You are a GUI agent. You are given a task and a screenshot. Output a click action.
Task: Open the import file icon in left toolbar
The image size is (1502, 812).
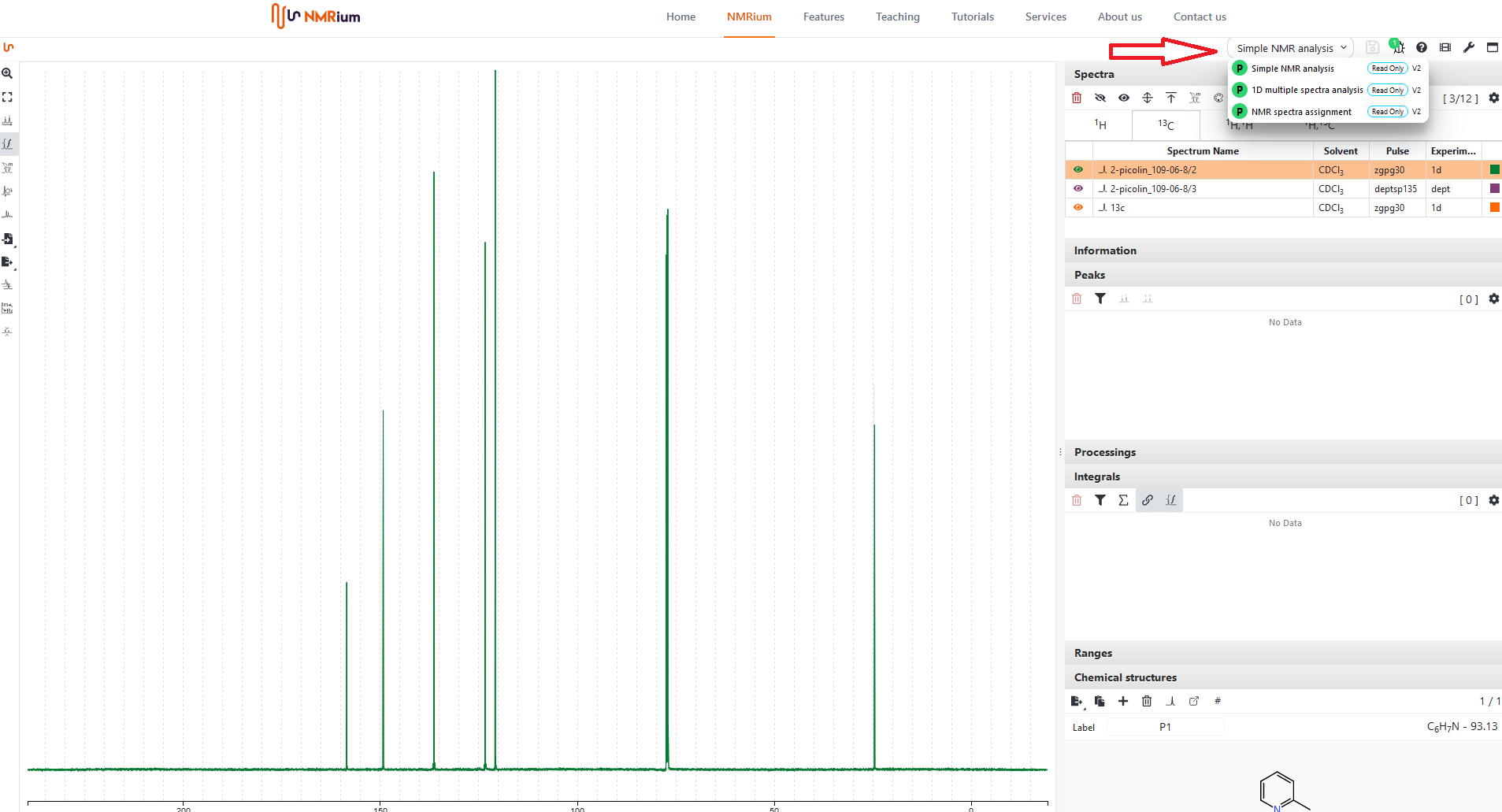coord(7,239)
